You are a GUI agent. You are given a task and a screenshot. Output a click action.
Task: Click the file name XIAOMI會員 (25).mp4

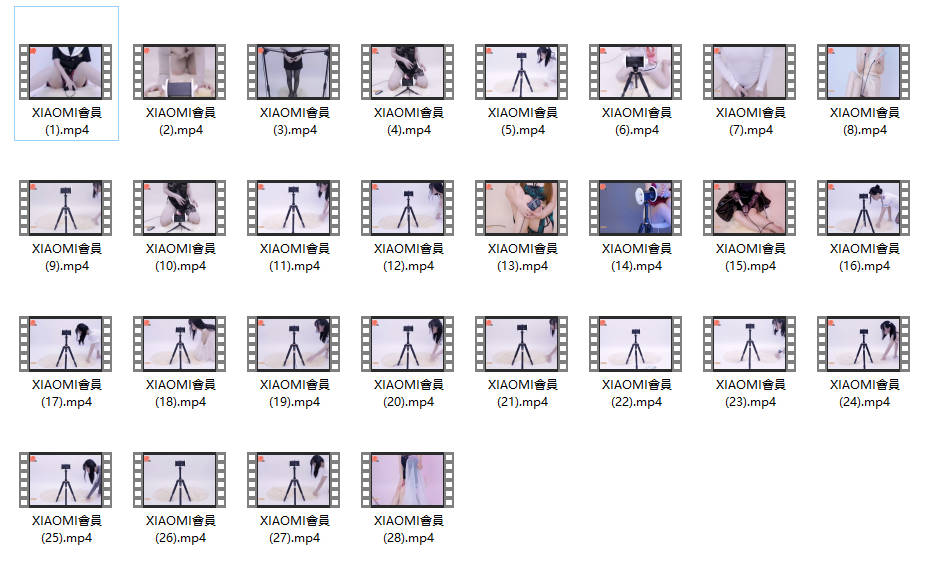click(x=66, y=530)
